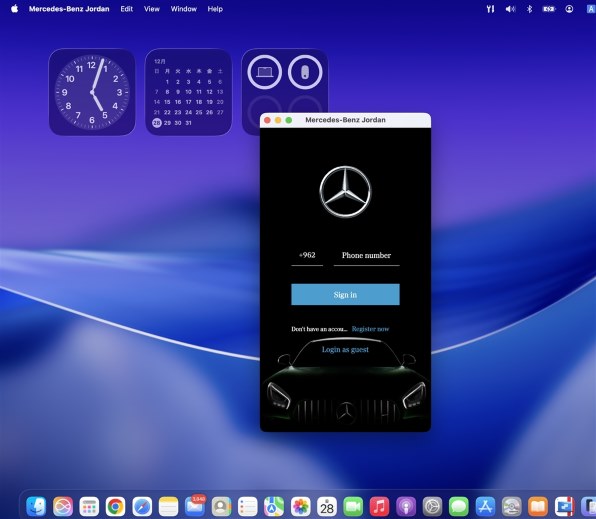Viewport: 596px width, 519px height.
Task: Open Mail with unread badge in Dock
Action: pyautogui.click(x=195, y=506)
